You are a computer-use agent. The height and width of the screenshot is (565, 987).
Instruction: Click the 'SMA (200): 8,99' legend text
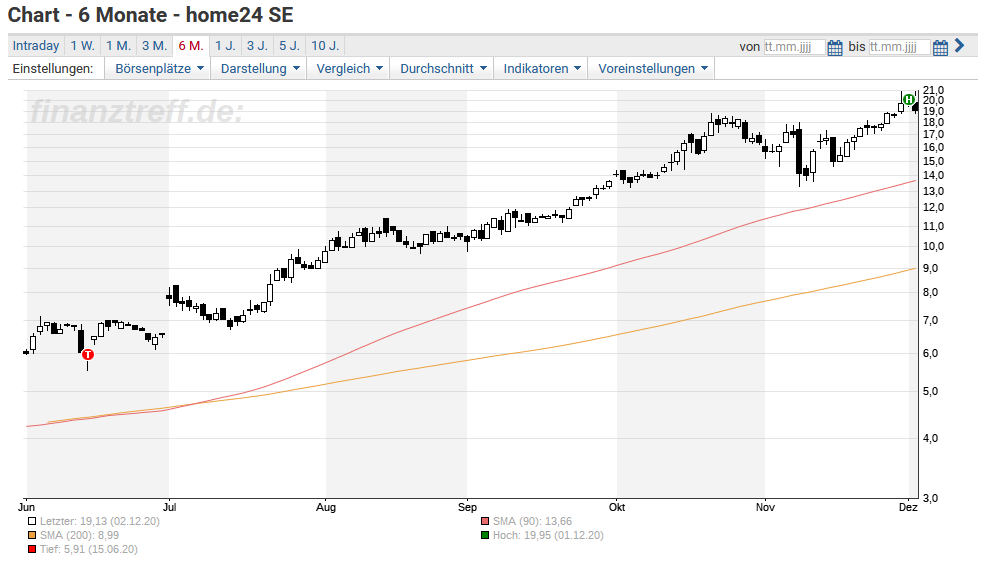pos(79,535)
